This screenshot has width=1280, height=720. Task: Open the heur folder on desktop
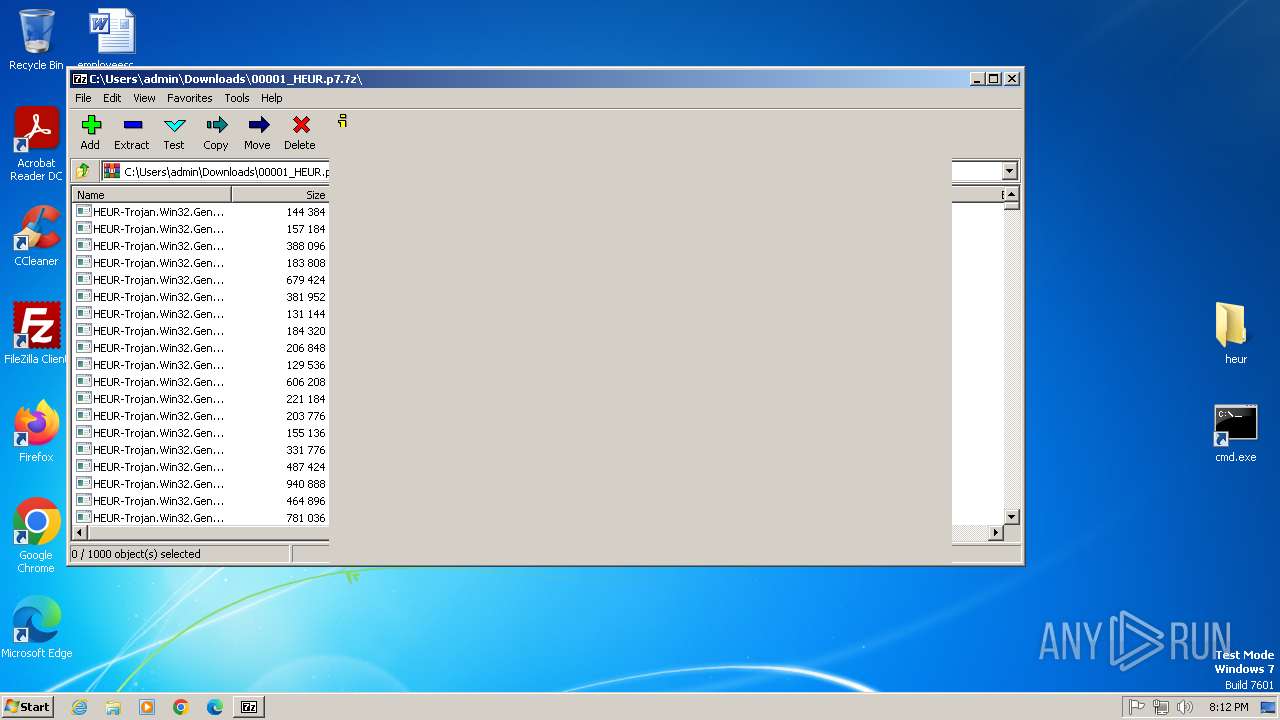pos(1236,333)
